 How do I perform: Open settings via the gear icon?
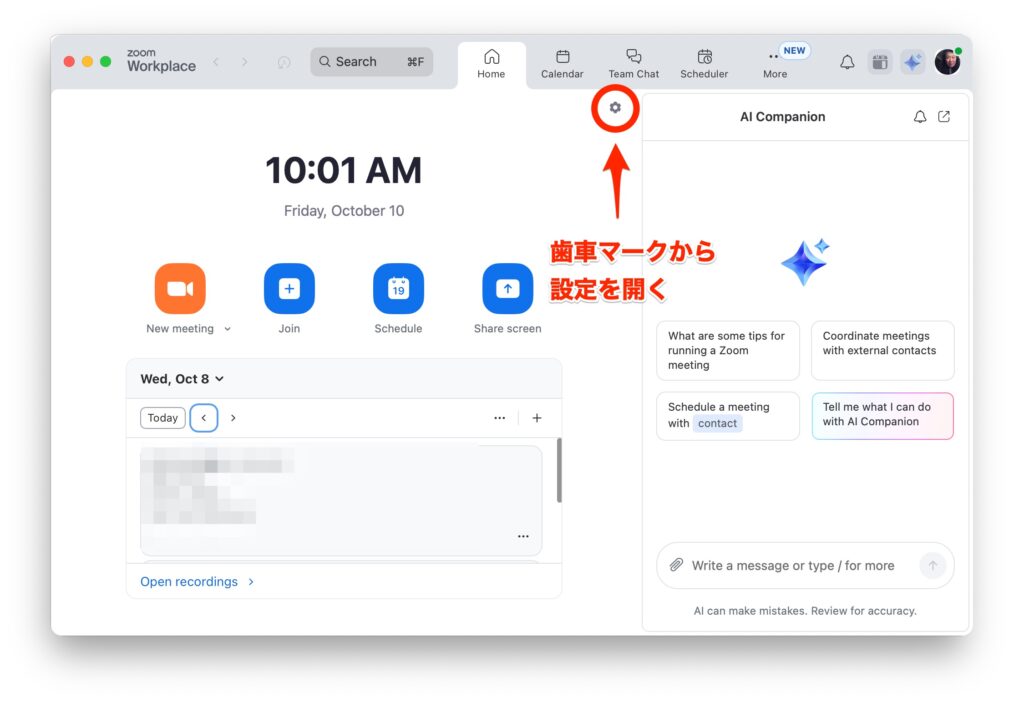point(615,108)
